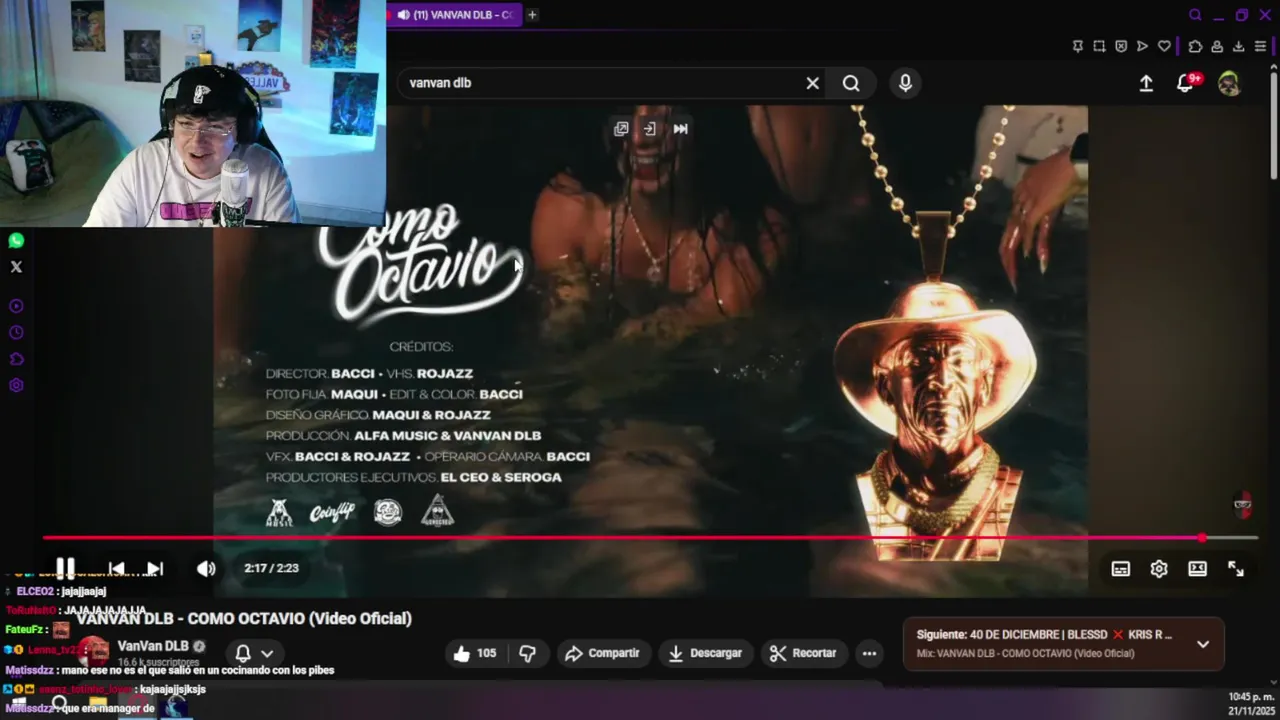
Task: Open the VanVan DLB channel avatar
Action: tap(94, 652)
